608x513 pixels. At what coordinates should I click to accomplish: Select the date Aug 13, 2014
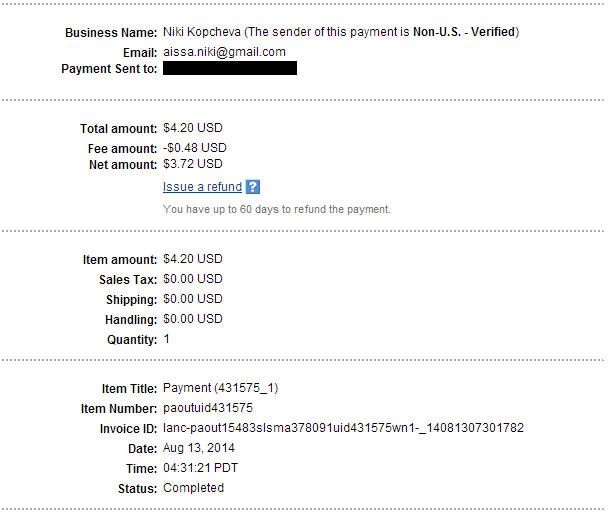199,448
